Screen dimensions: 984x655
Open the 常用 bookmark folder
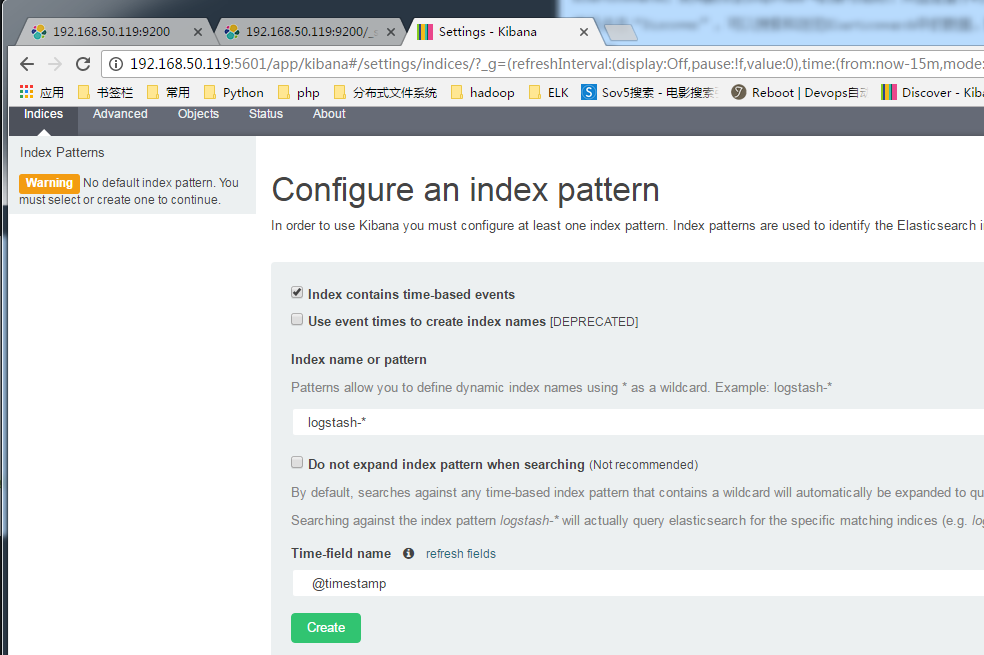tap(168, 92)
